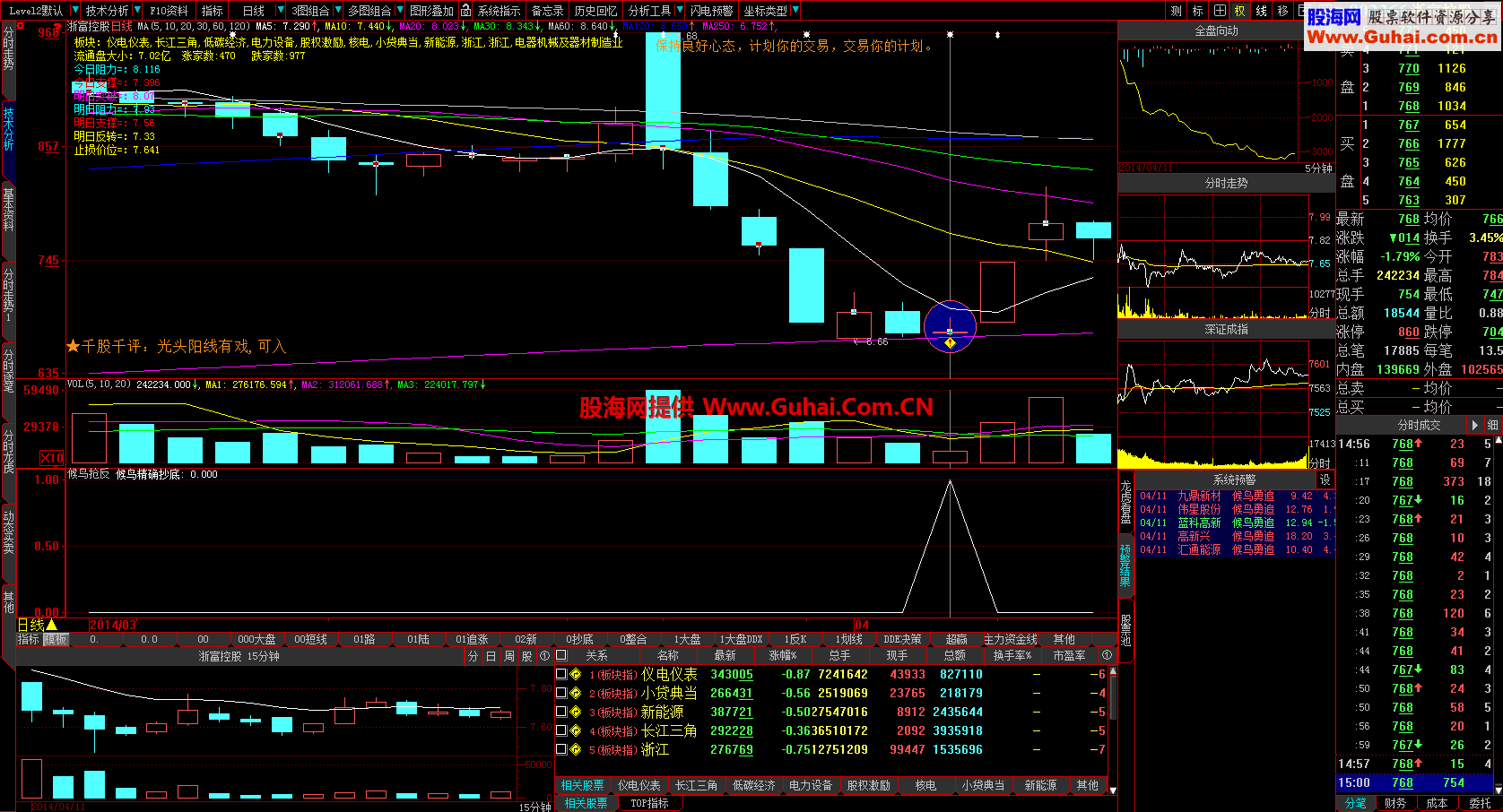This screenshot has height=812, width=1503.
Task: Click the yellow diamond icon in 浙江 row
Action: coord(576,749)
